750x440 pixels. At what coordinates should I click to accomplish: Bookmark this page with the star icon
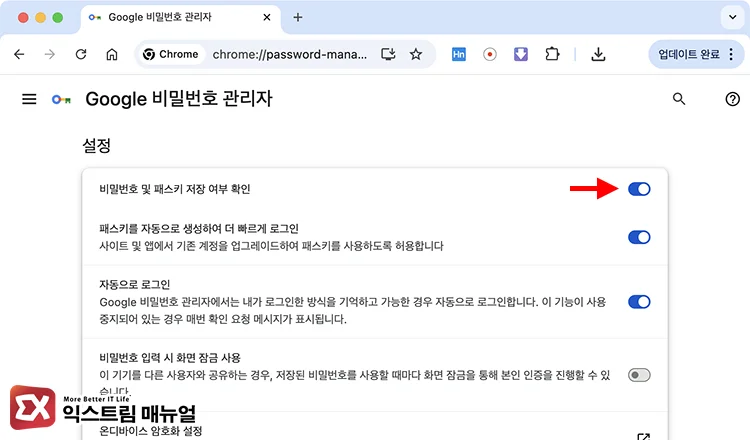(416, 54)
